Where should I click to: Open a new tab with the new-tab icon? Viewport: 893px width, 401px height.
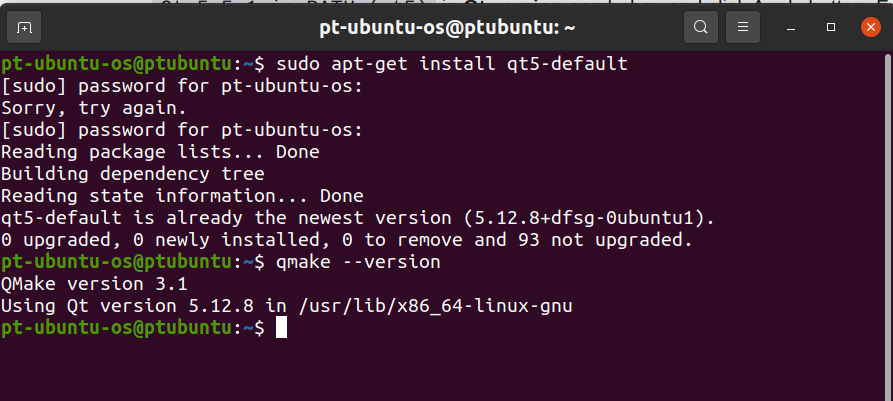coord(24,27)
